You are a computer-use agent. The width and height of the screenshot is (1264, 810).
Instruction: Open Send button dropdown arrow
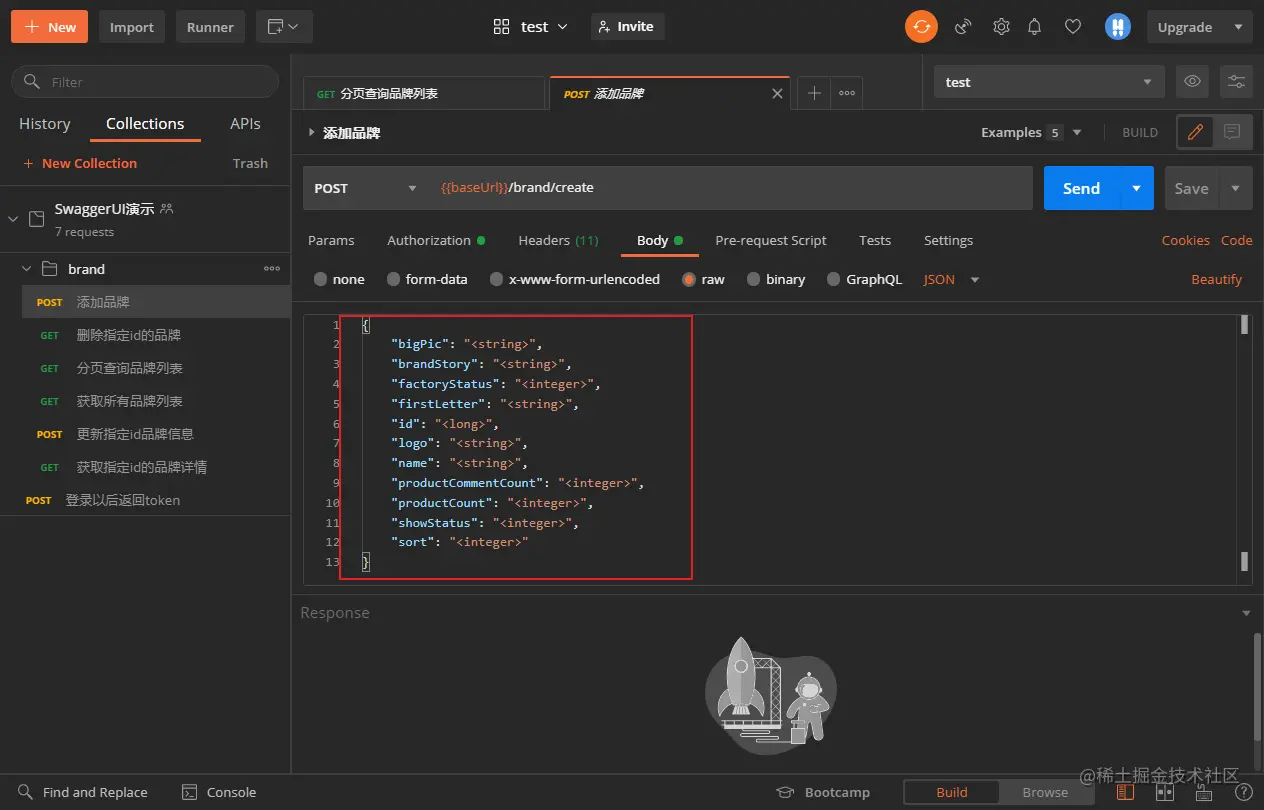[1136, 188]
